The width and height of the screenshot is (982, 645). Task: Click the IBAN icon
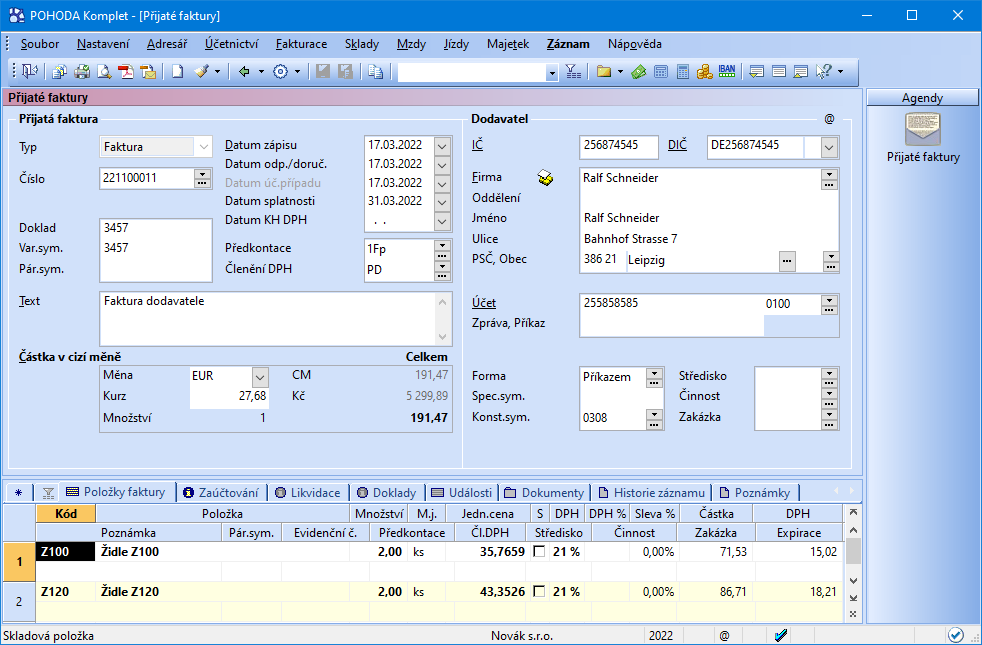point(727,71)
